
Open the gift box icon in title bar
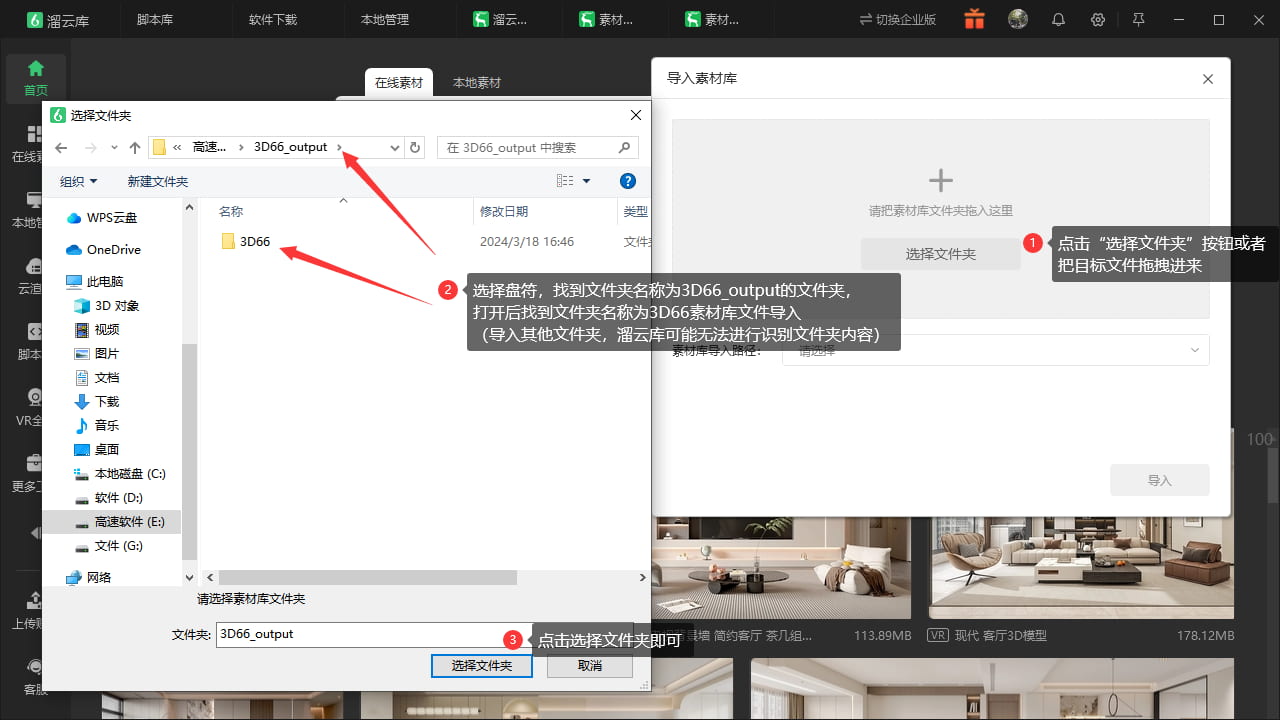pos(974,19)
